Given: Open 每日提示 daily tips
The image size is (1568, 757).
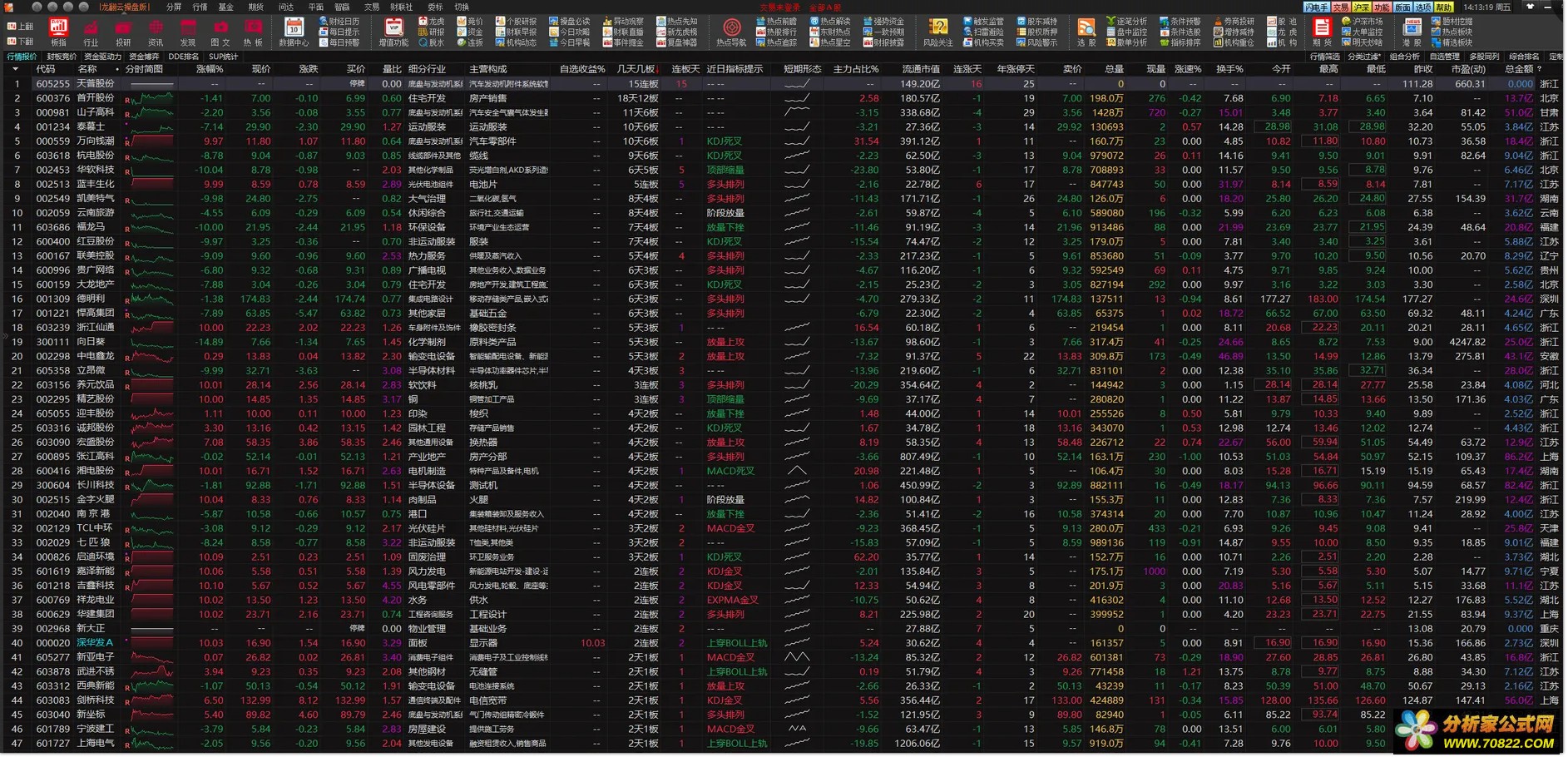Looking at the screenshot, I should (339, 32).
